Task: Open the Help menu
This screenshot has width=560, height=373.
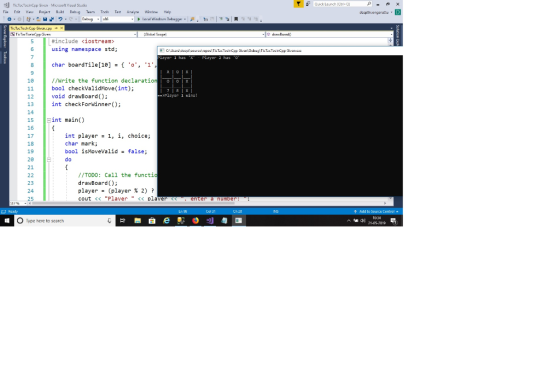Action: (x=167, y=12)
